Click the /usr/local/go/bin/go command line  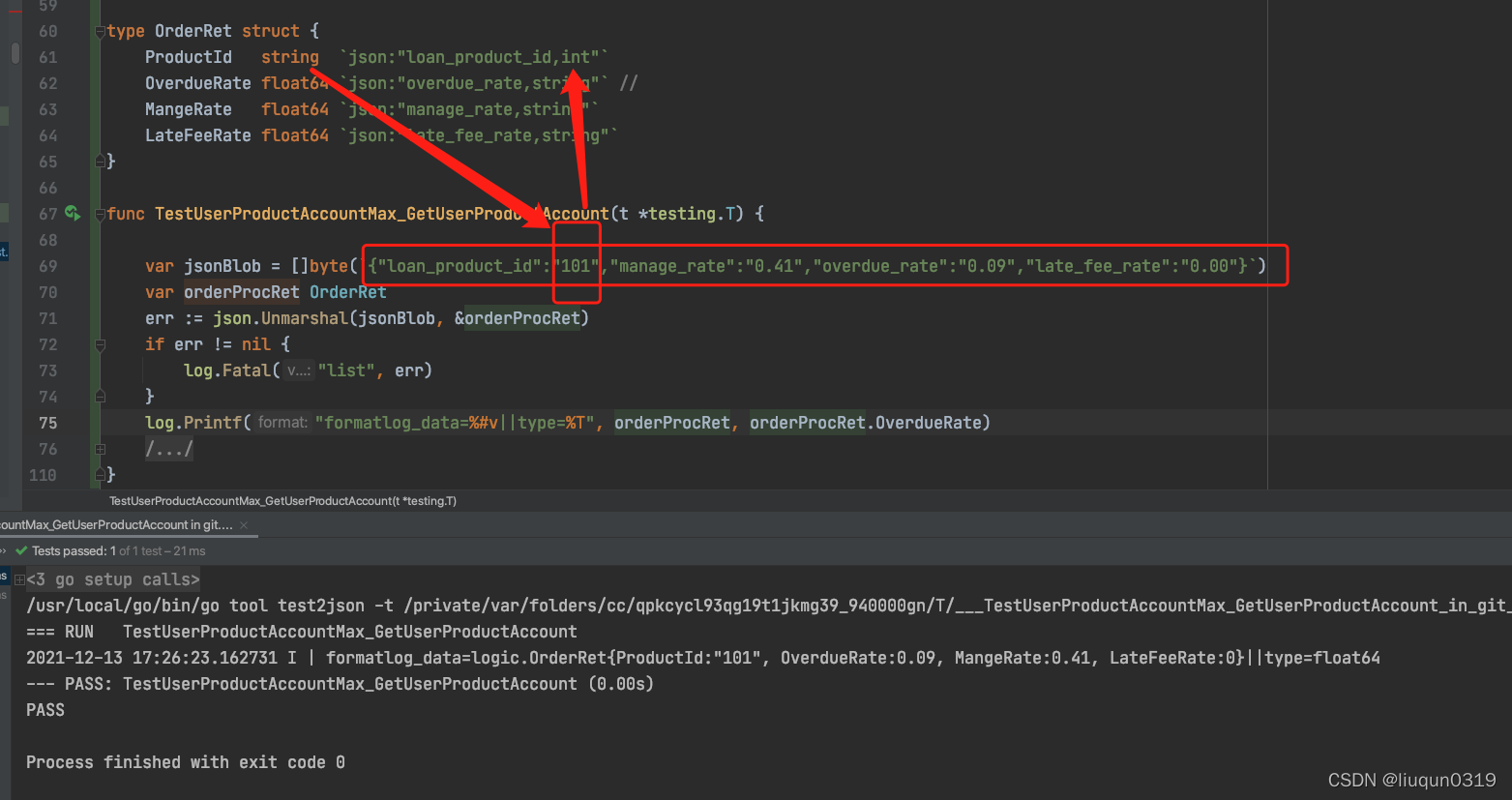(x=769, y=606)
